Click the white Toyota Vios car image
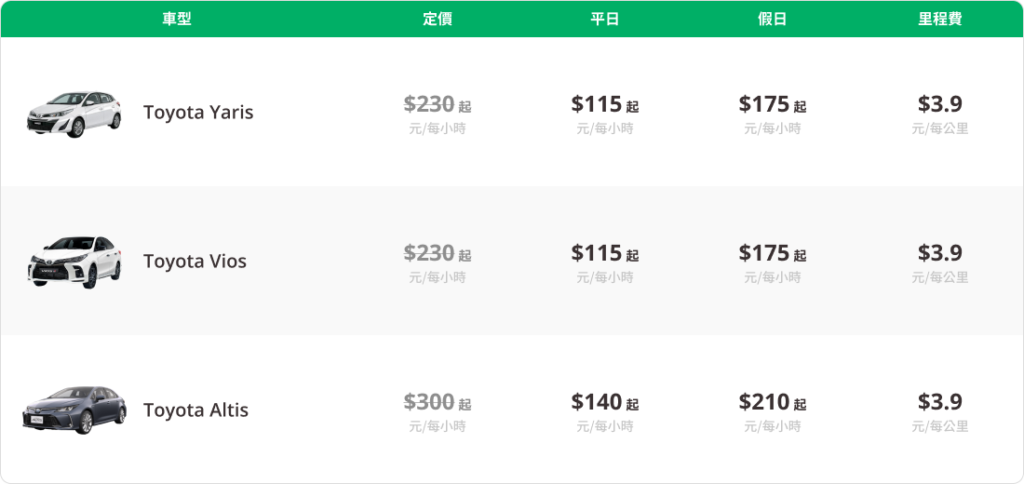1024x484 pixels. pyautogui.click(x=74, y=262)
